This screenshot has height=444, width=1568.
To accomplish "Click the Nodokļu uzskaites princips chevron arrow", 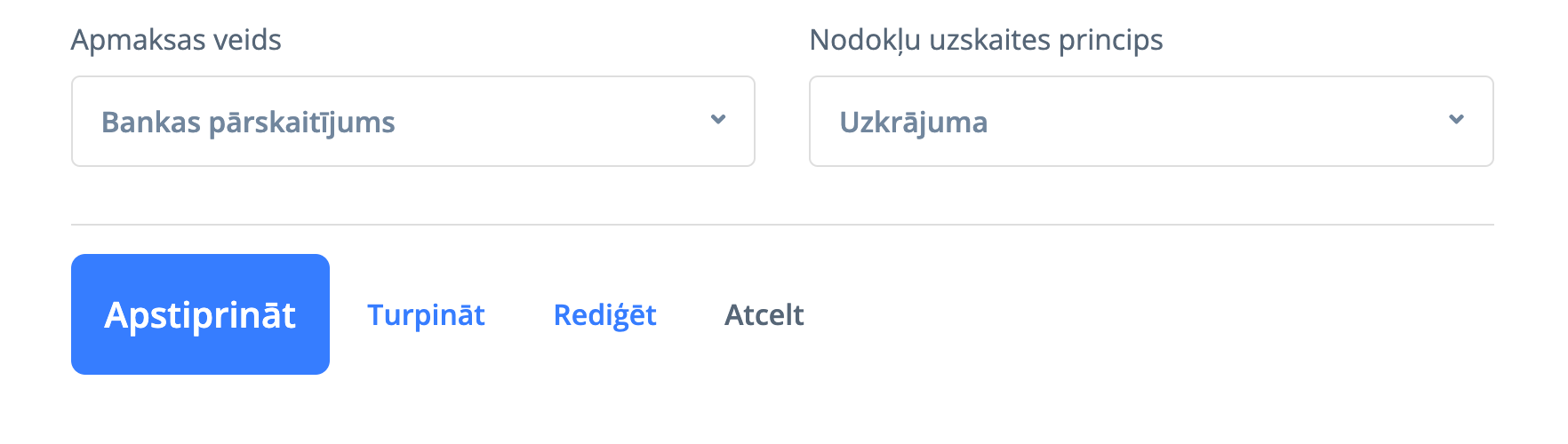I will pyautogui.click(x=1456, y=120).
